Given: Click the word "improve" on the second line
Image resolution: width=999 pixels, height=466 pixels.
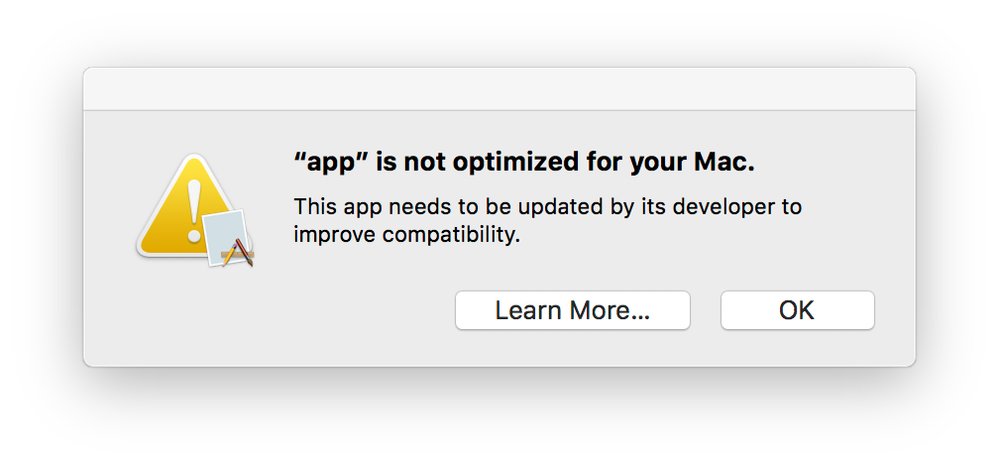Looking at the screenshot, I should coord(334,236).
